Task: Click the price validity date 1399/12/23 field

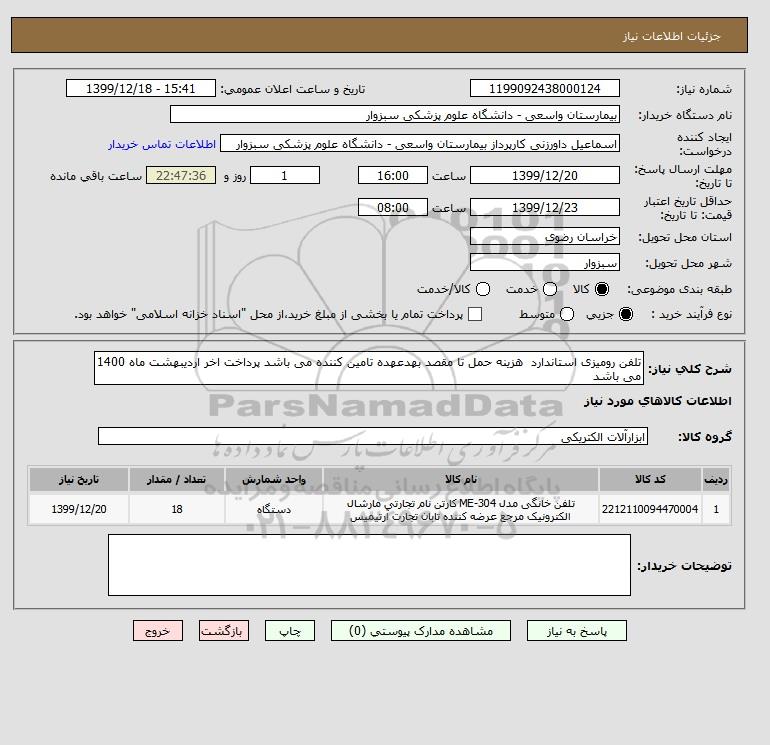Action: pyautogui.click(x=545, y=207)
